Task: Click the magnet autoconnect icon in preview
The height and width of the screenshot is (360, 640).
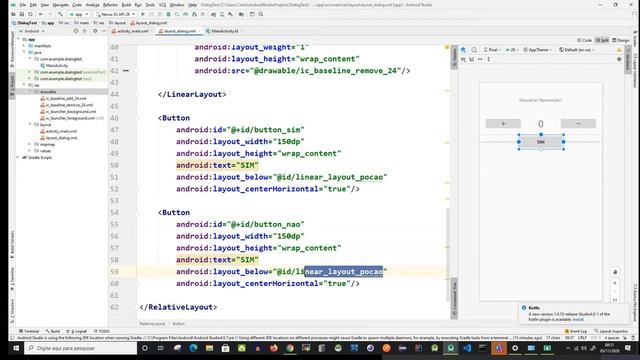Action: [x=471, y=59]
